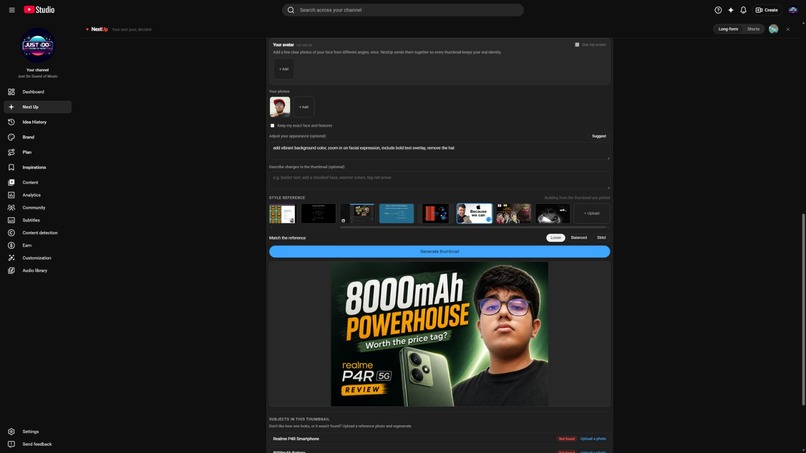Click the Next Up plus icon
Image resolution: width=806 pixels, height=453 pixels.
click(x=11, y=107)
